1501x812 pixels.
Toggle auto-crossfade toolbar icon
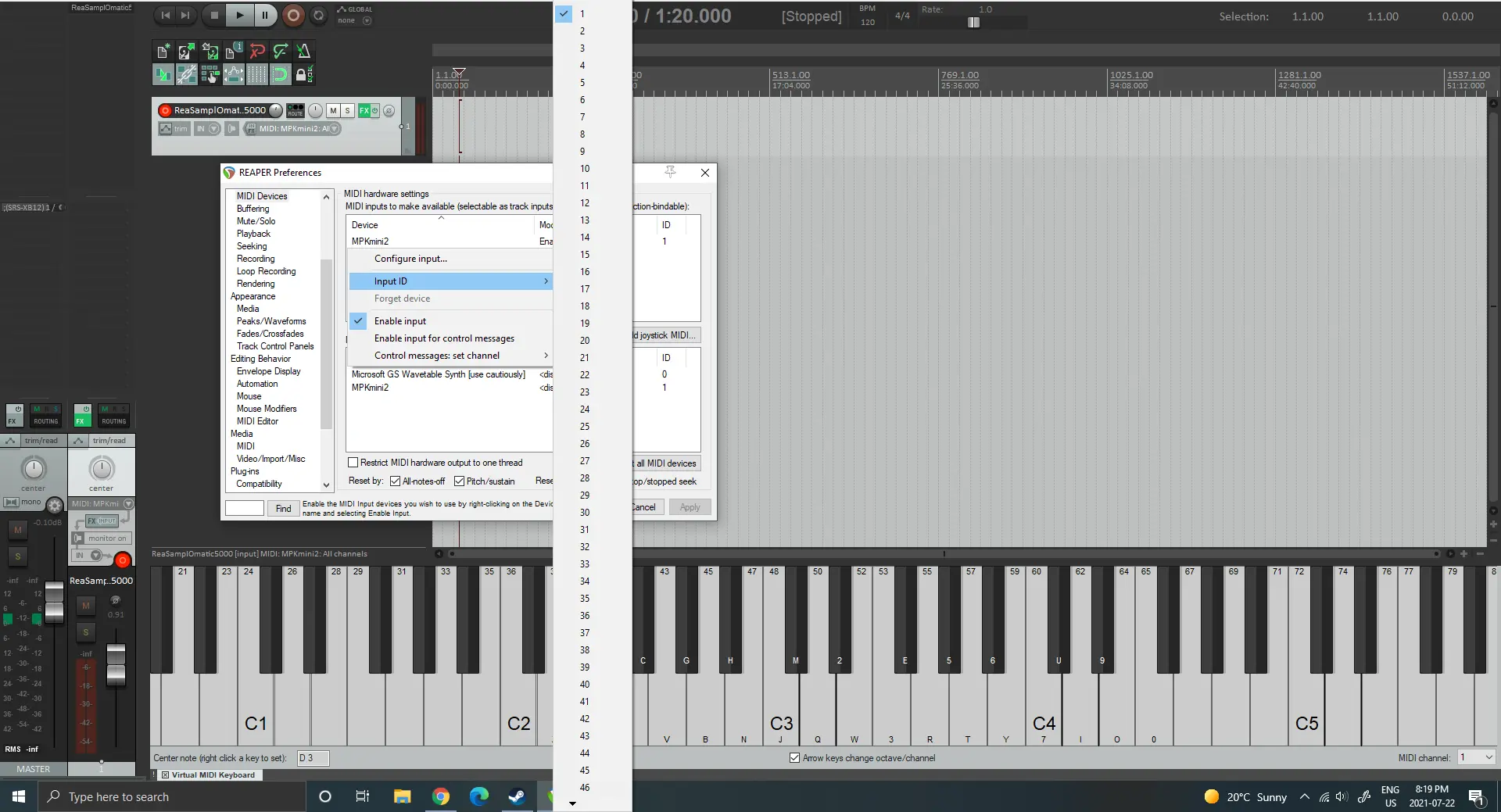click(163, 75)
